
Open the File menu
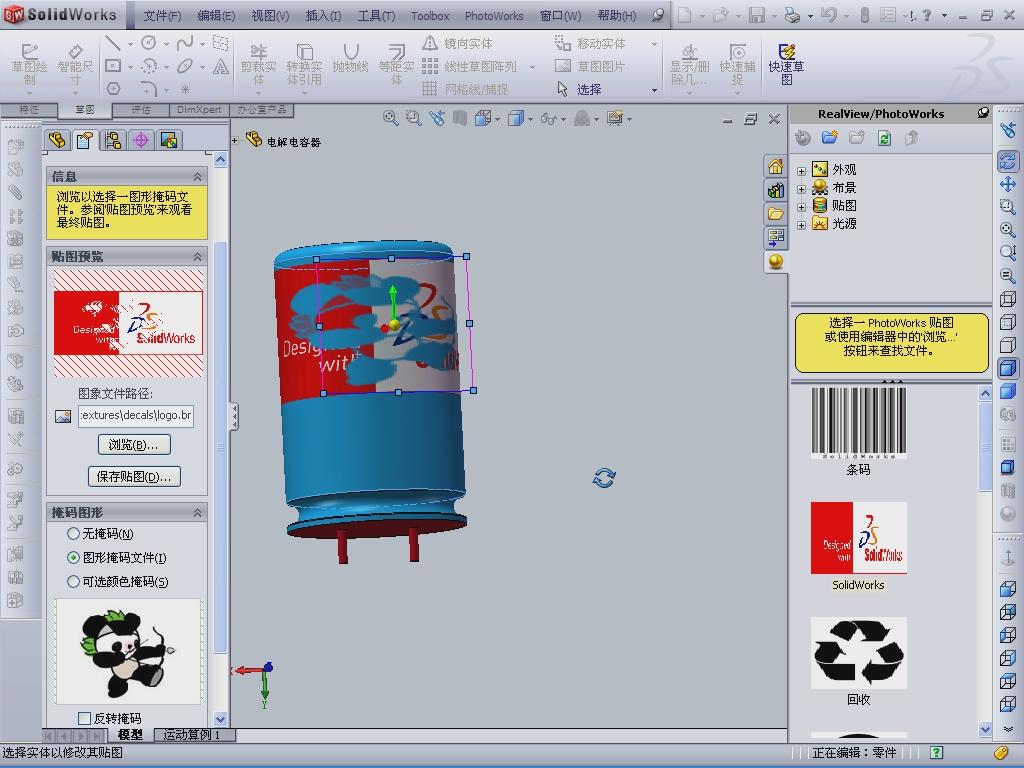(x=162, y=16)
